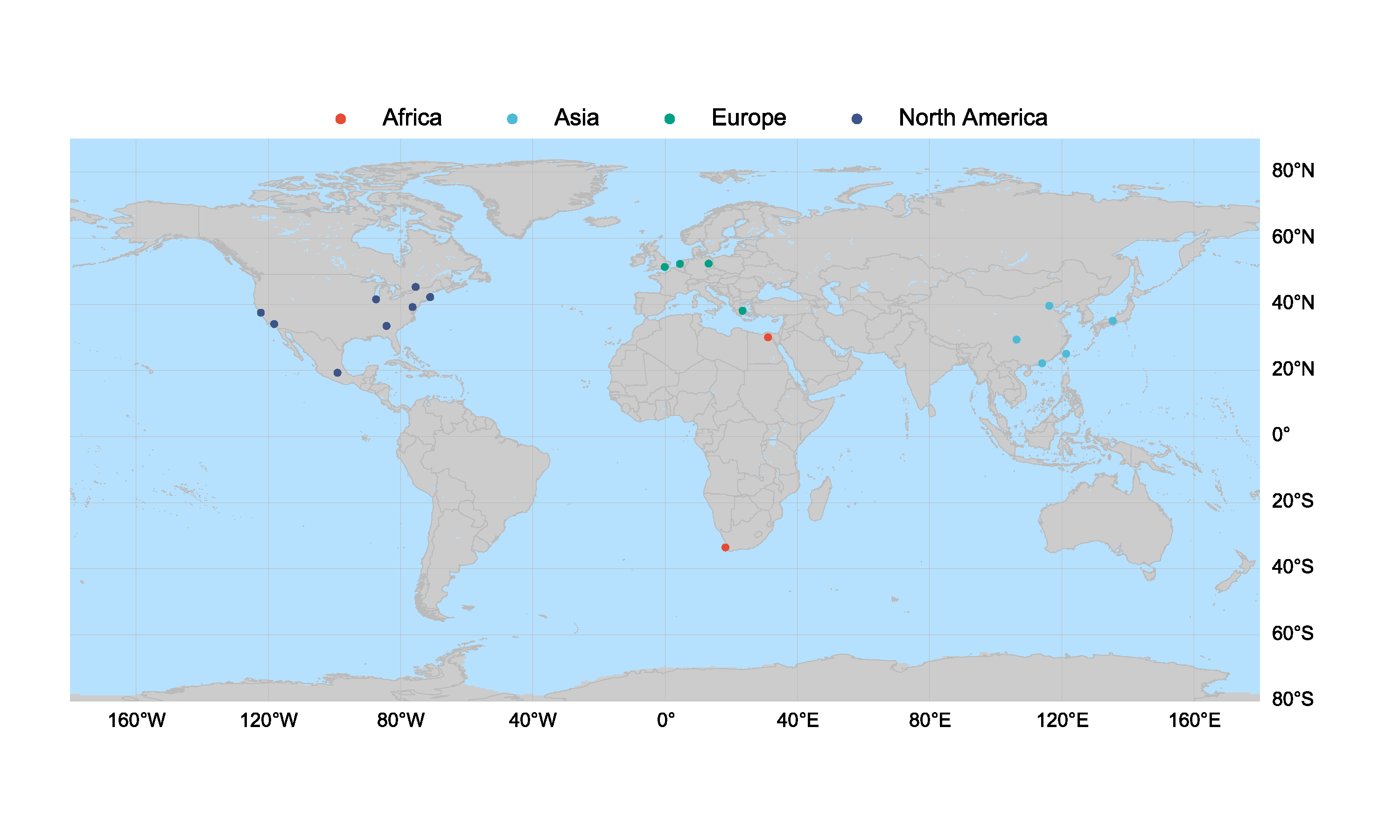Click the Boston area point
Screen dimensions: 1400x840
(x=430, y=297)
